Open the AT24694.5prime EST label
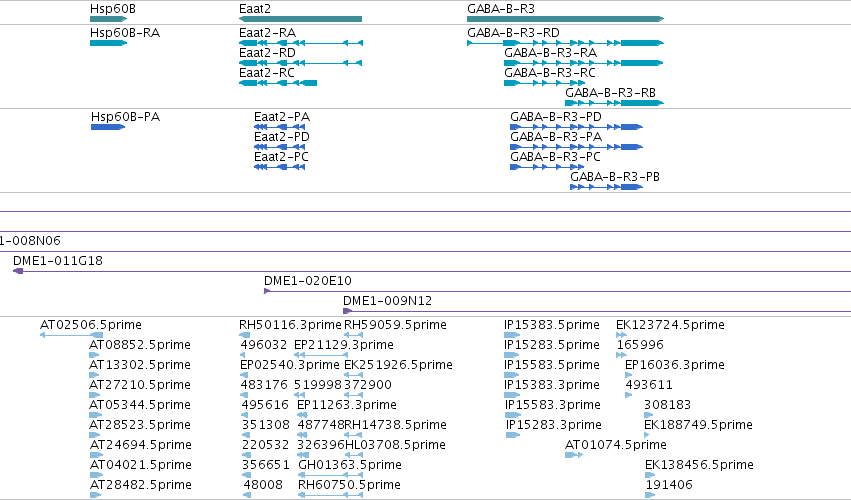 point(141,445)
